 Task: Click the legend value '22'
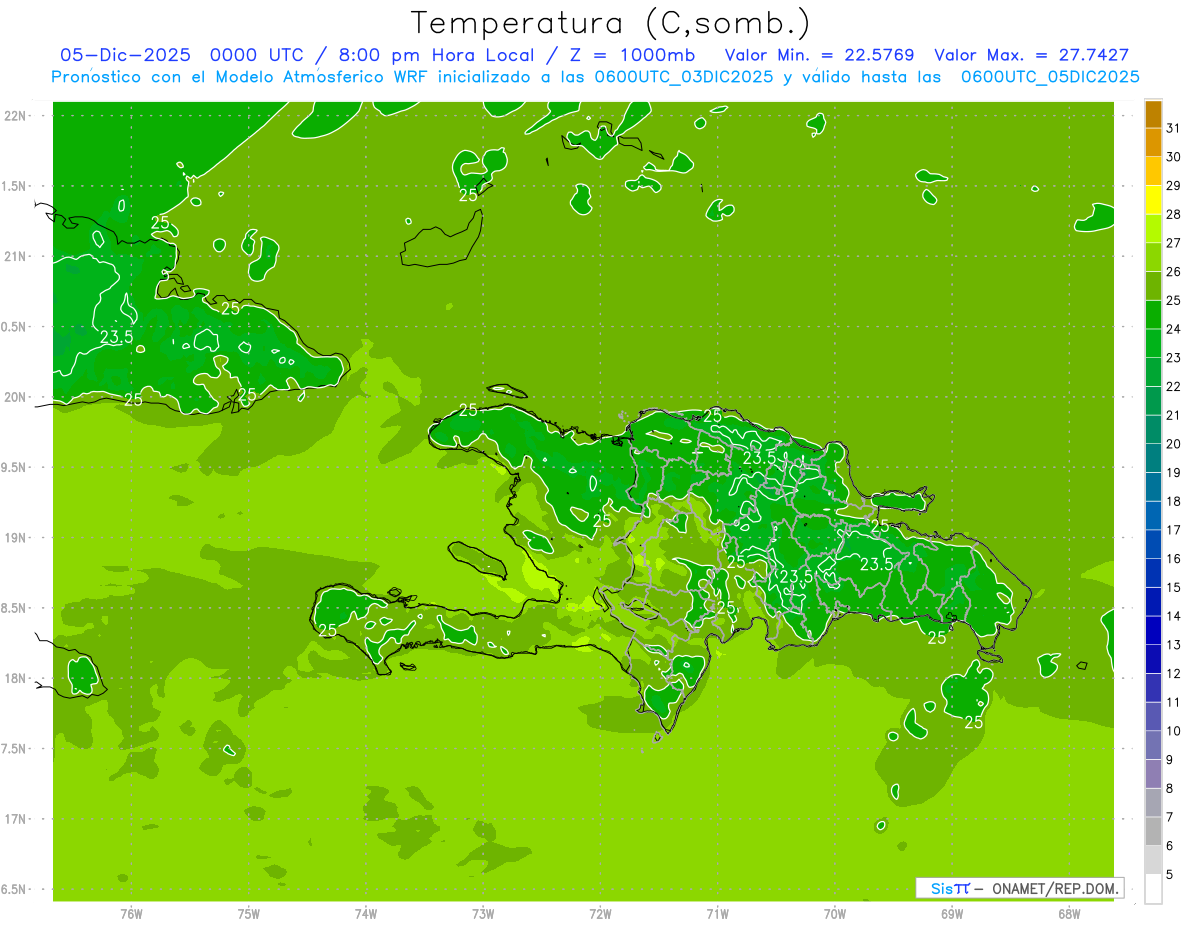tap(1173, 386)
